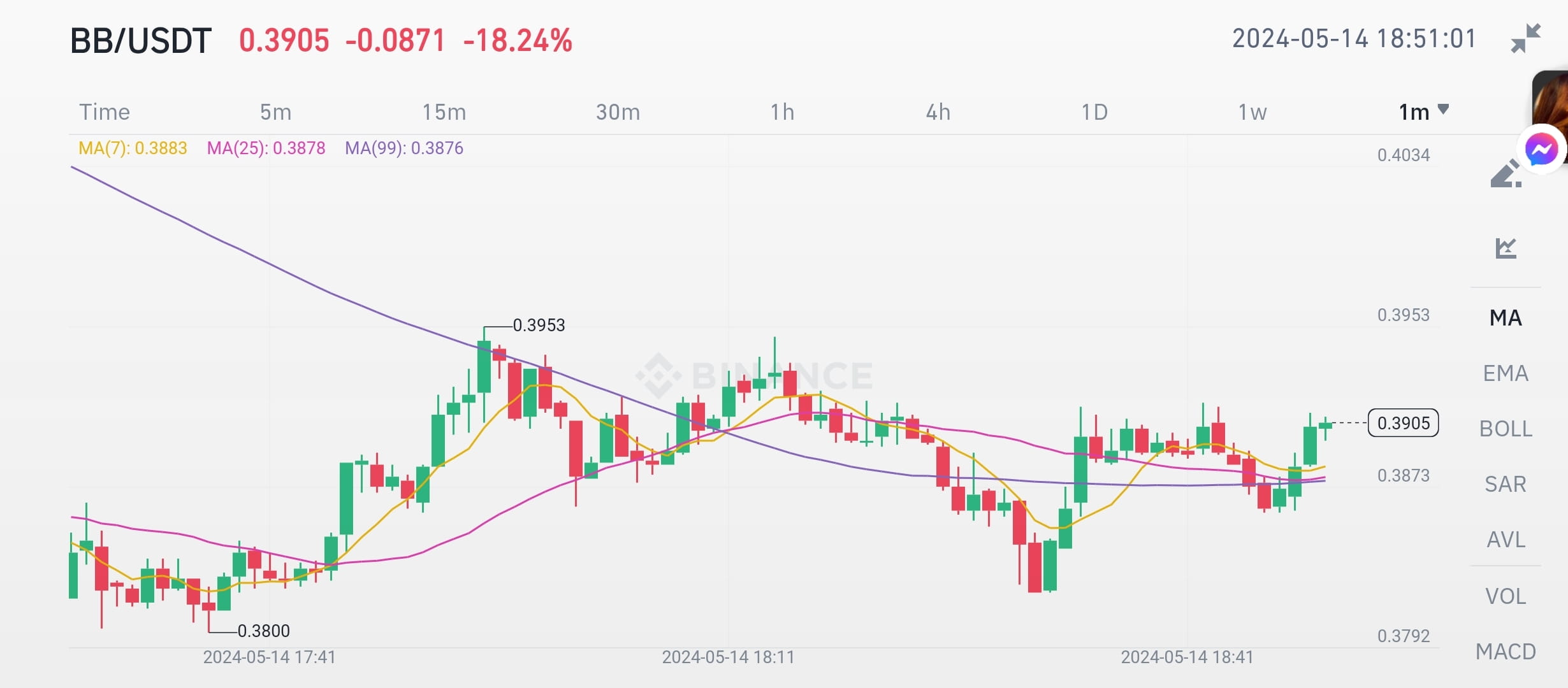Open the Facebook Messenger chat bubble

click(1541, 148)
